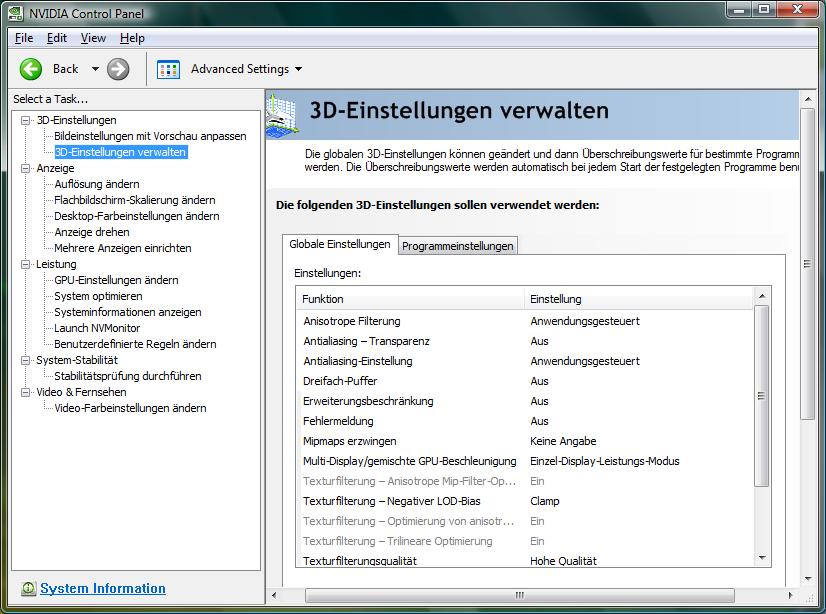Click the main pane vertical scrollbar thumb
The width and height of the screenshot is (826, 614).
(x=808, y=264)
